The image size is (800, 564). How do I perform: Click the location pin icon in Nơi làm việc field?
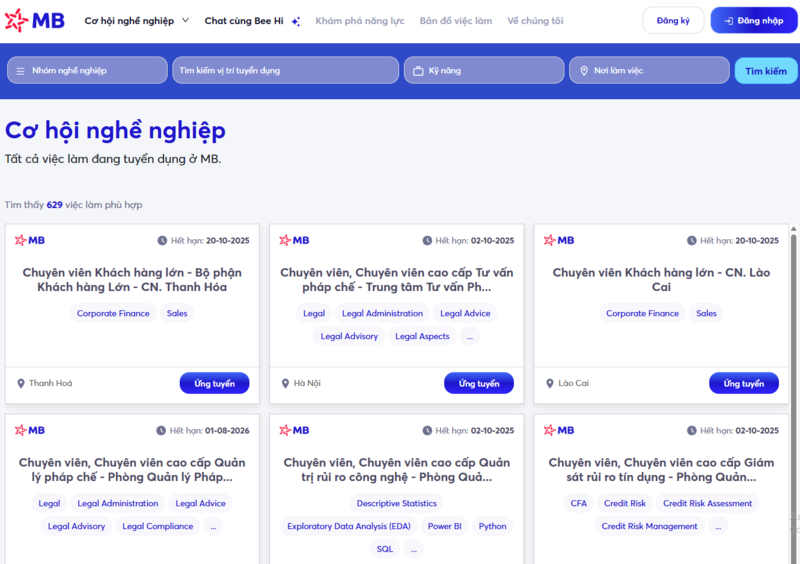point(584,71)
